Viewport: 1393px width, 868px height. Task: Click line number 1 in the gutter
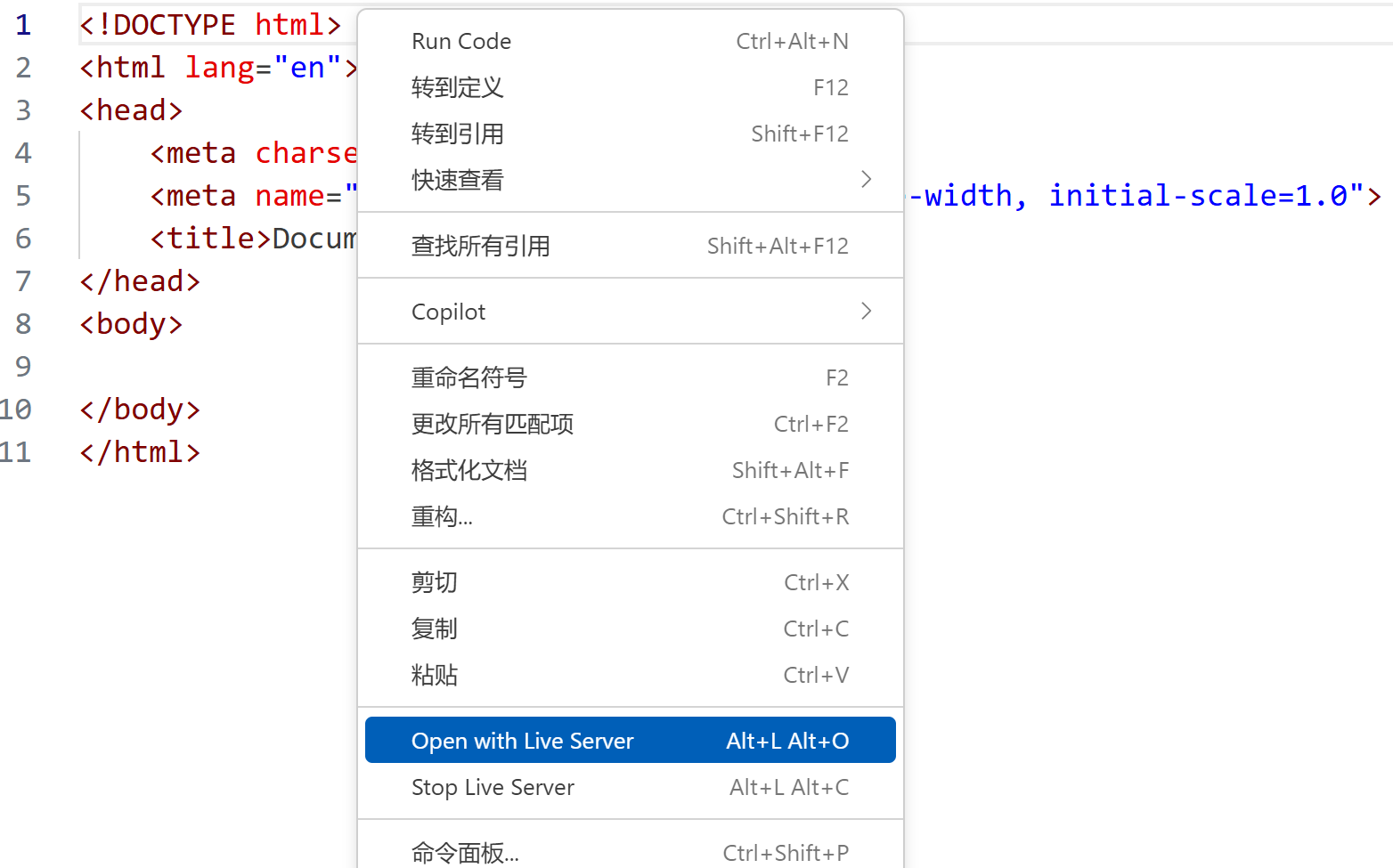coord(22,25)
